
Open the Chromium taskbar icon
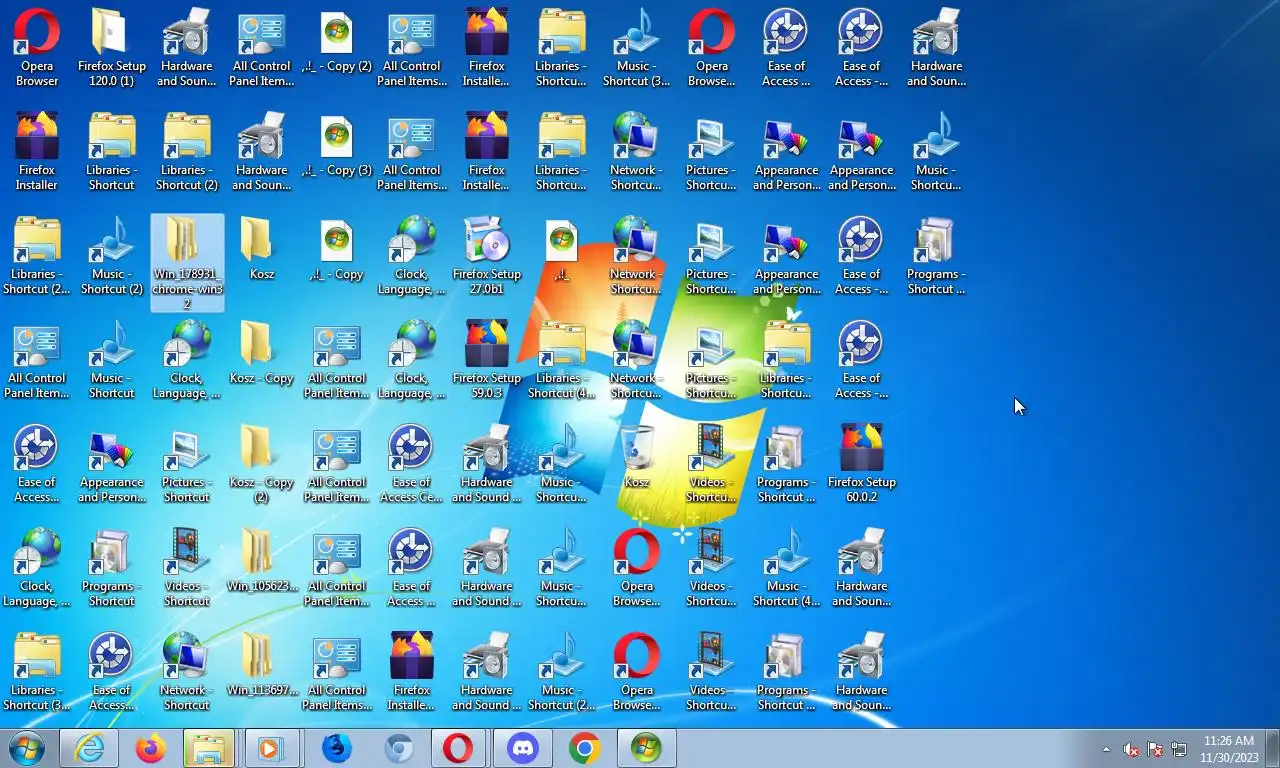pyautogui.click(x=399, y=748)
